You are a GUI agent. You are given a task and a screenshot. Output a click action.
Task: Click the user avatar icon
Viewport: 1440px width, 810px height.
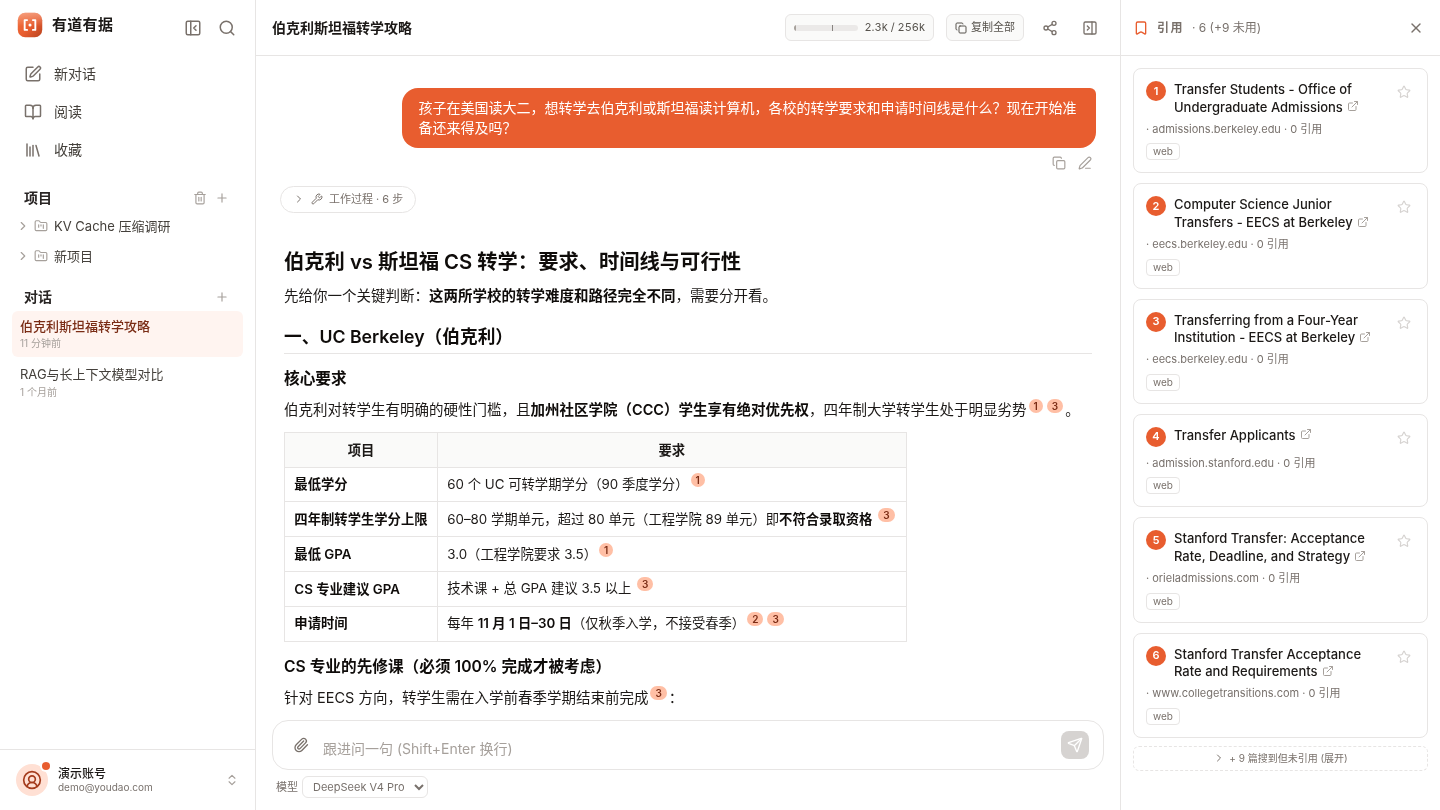click(x=32, y=780)
